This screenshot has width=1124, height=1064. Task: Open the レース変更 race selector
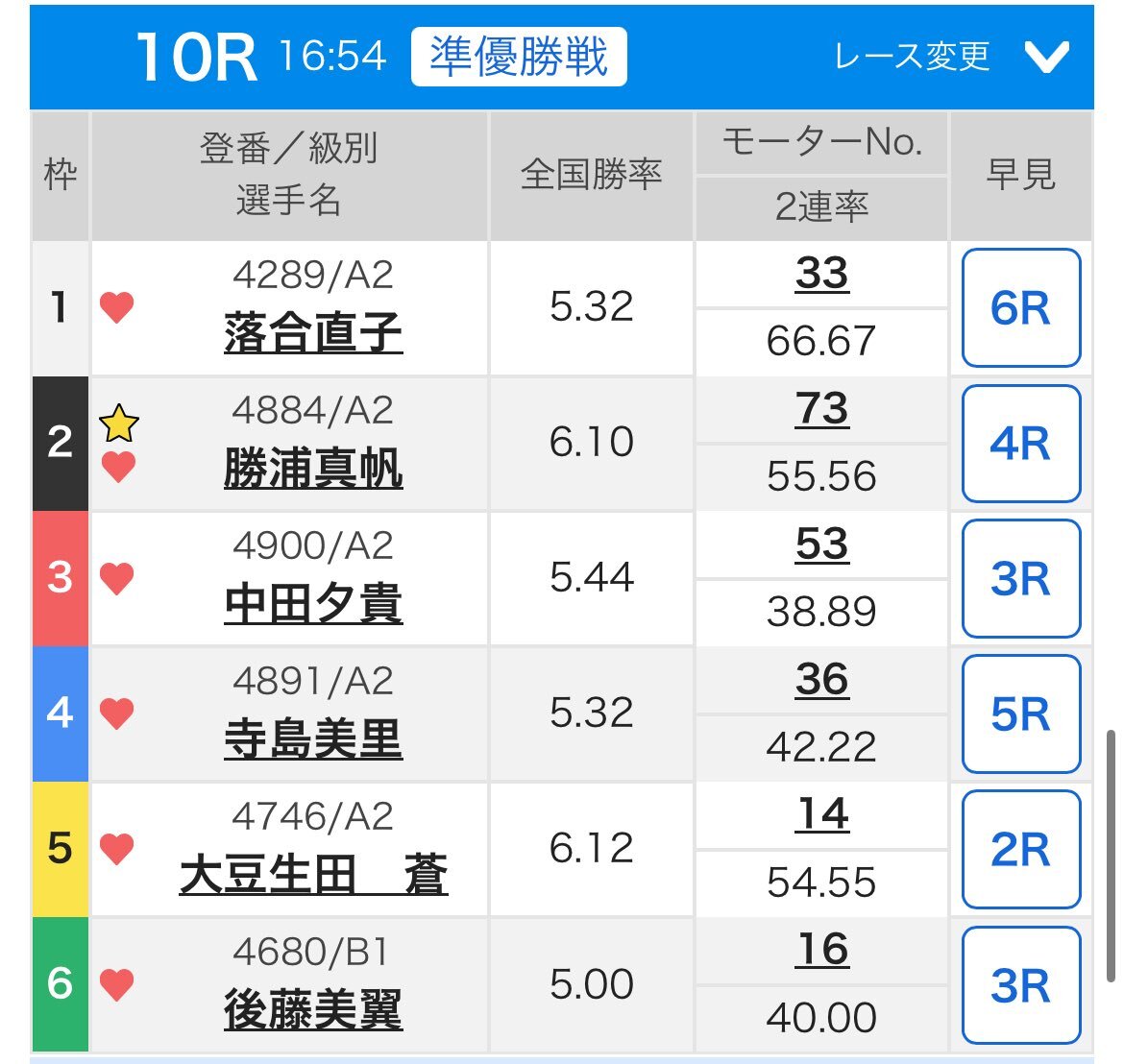[x=913, y=56]
